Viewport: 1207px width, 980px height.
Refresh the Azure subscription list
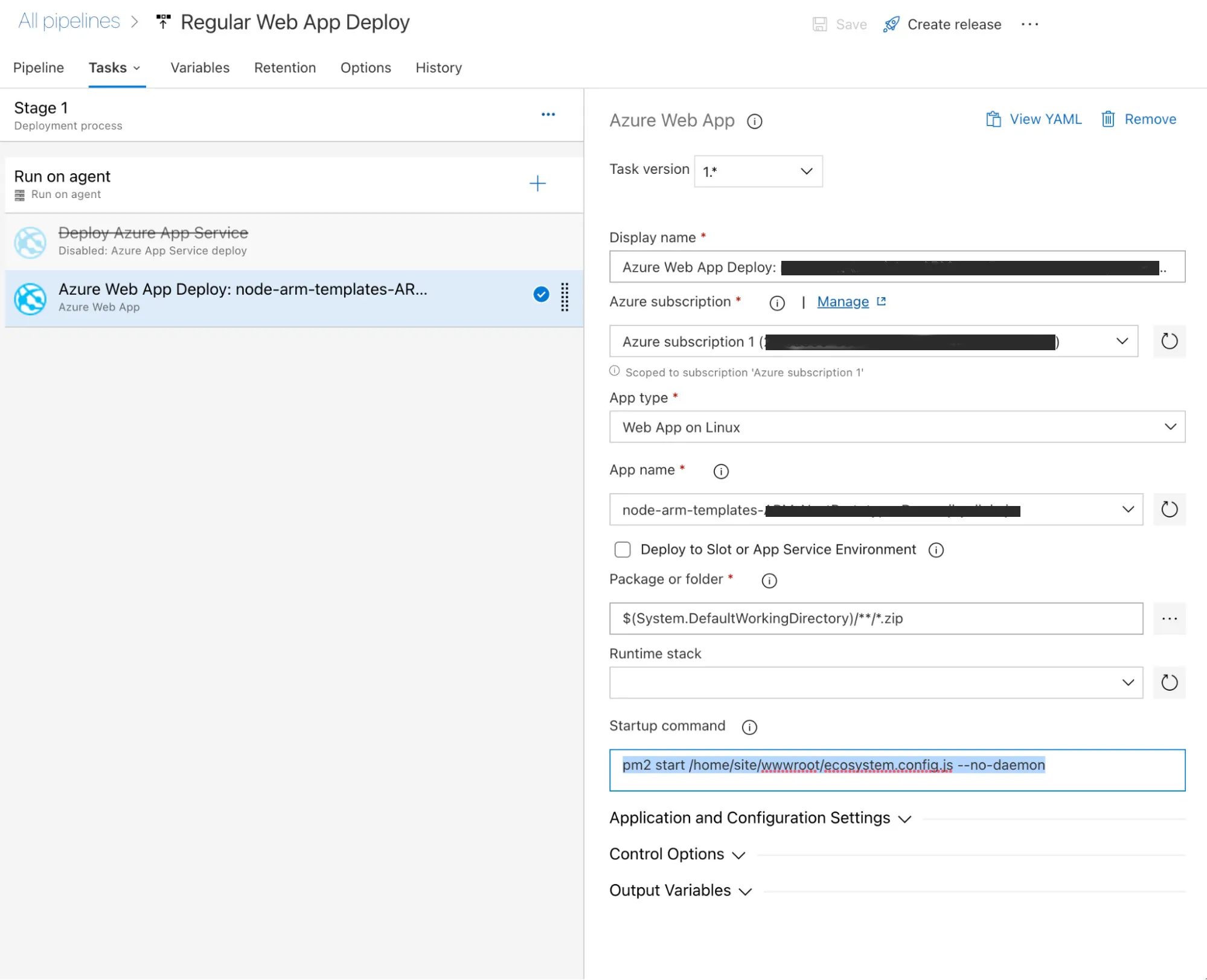point(1169,341)
